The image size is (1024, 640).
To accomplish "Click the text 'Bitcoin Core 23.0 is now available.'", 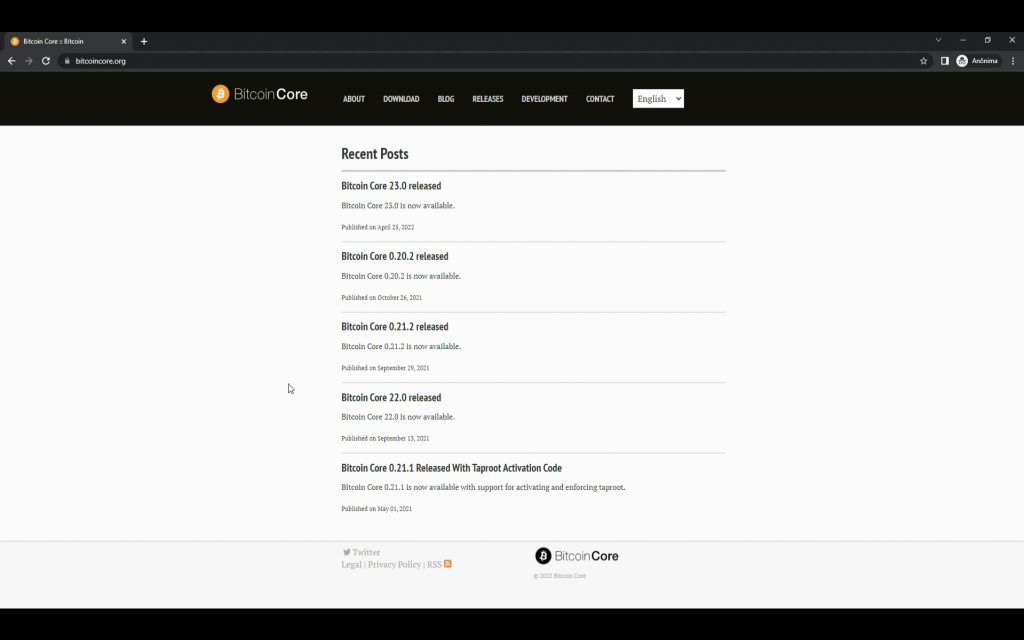I will point(398,206).
